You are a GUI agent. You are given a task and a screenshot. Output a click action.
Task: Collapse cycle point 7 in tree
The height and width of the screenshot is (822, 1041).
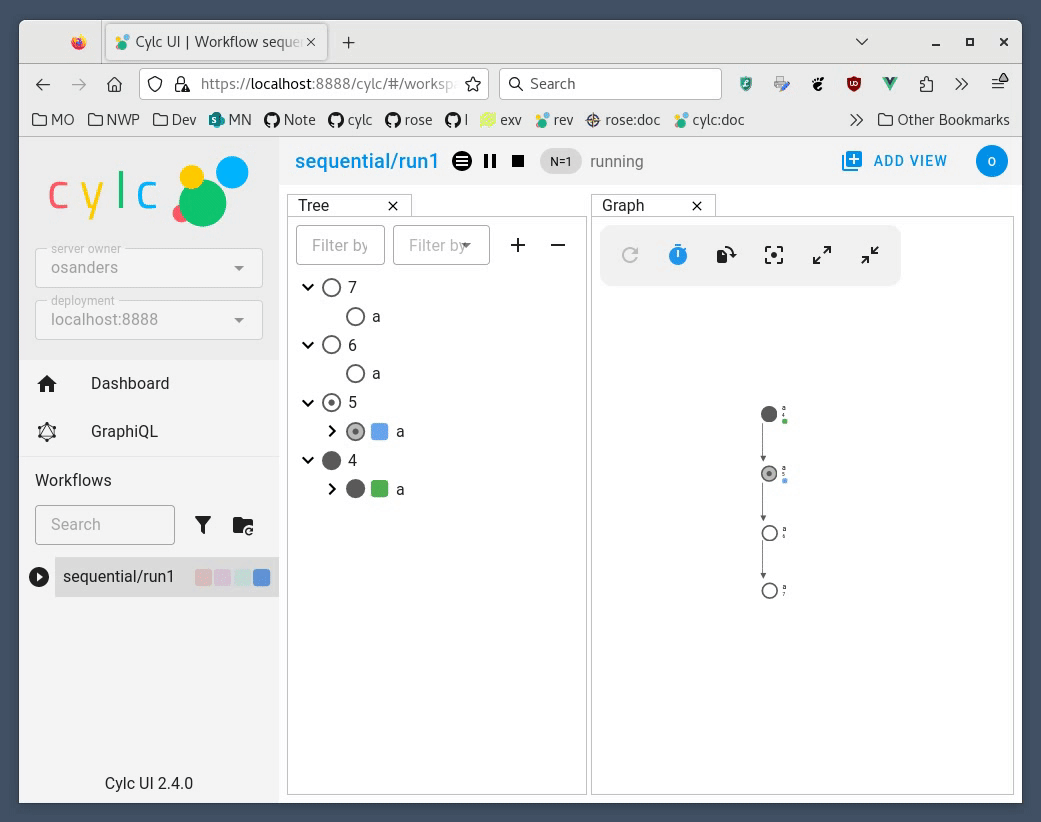308,288
